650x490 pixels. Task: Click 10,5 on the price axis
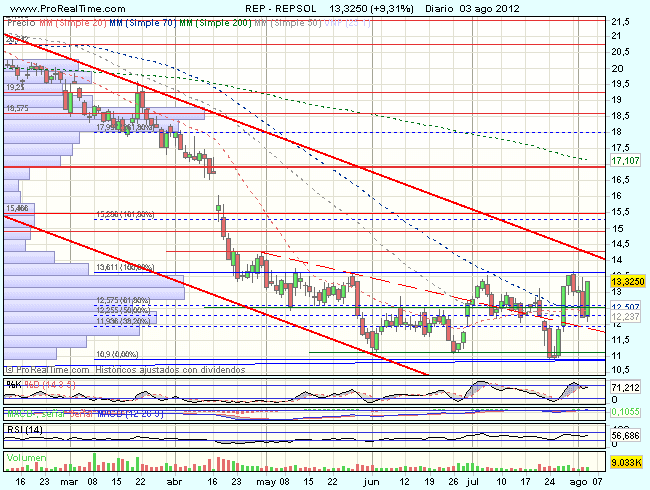click(620, 369)
